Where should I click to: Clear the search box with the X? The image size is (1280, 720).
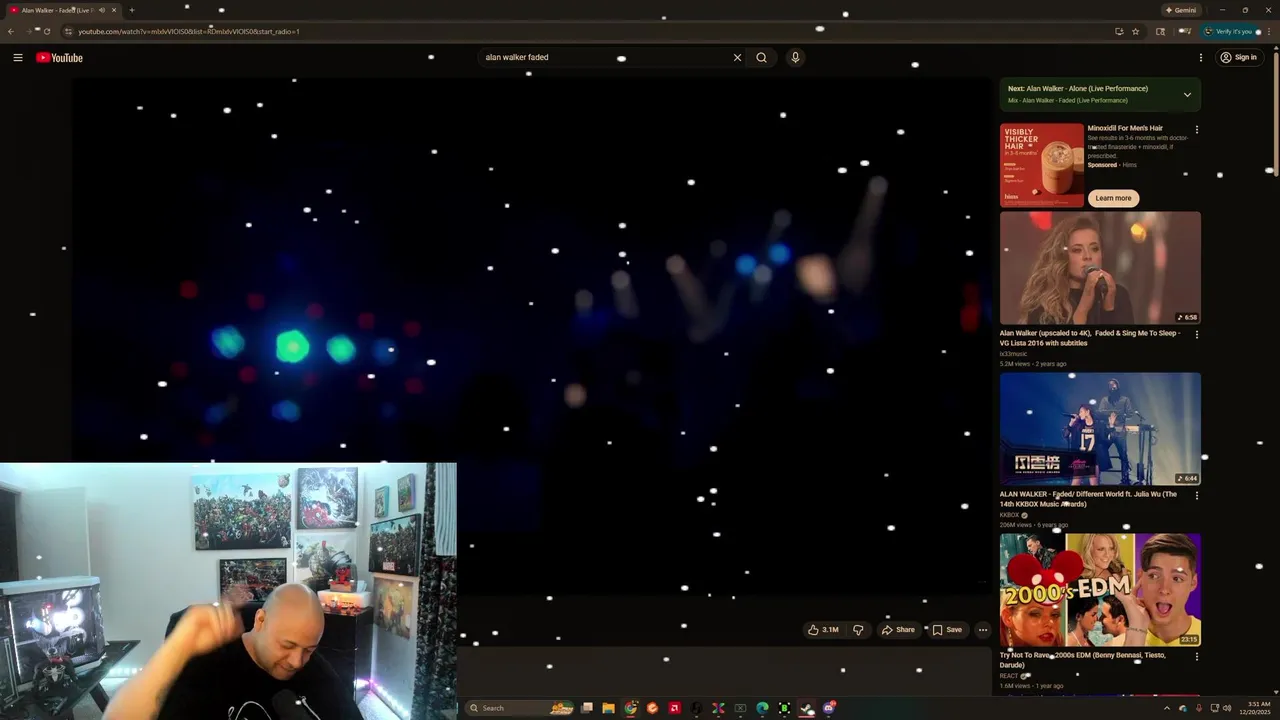(x=737, y=58)
